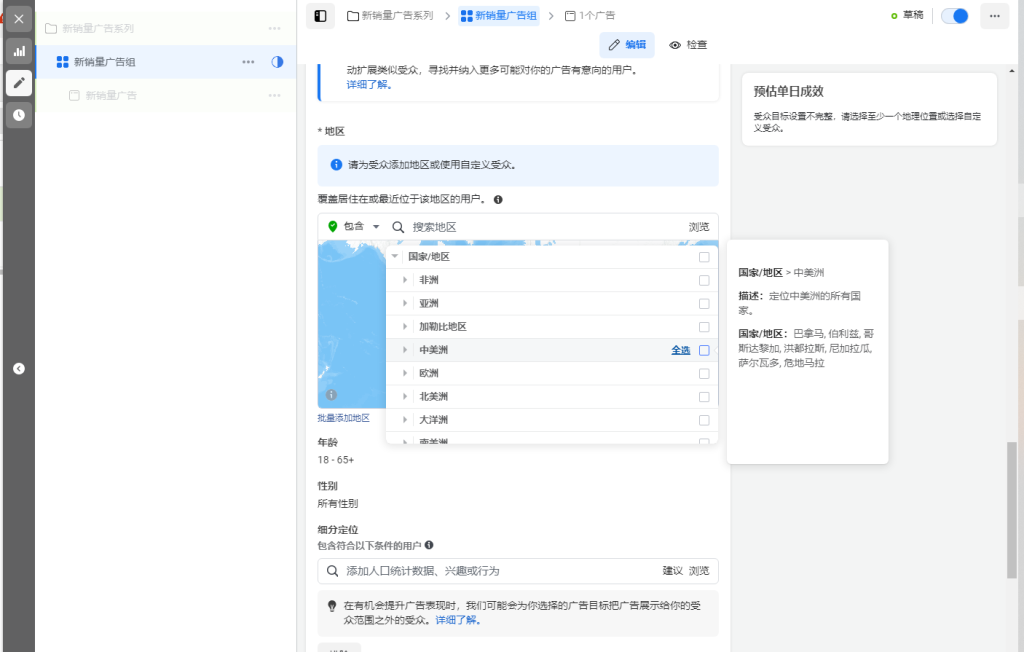The height and width of the screenshot is (652, 1024).
Task: Expand the 亚洲 region
Action: click(x=405, y=303)
